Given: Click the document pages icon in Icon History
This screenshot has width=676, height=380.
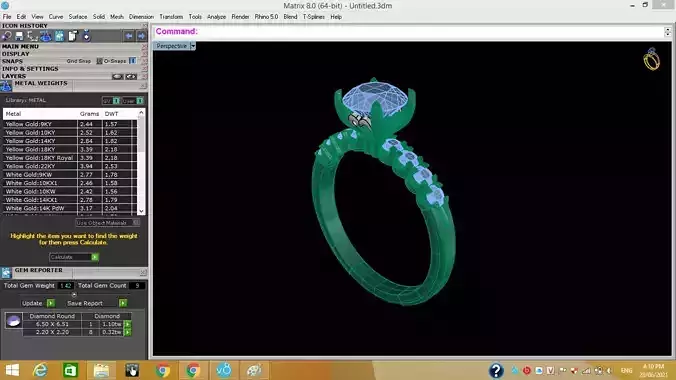Looking at the screenshot, I should coord(72,36).
